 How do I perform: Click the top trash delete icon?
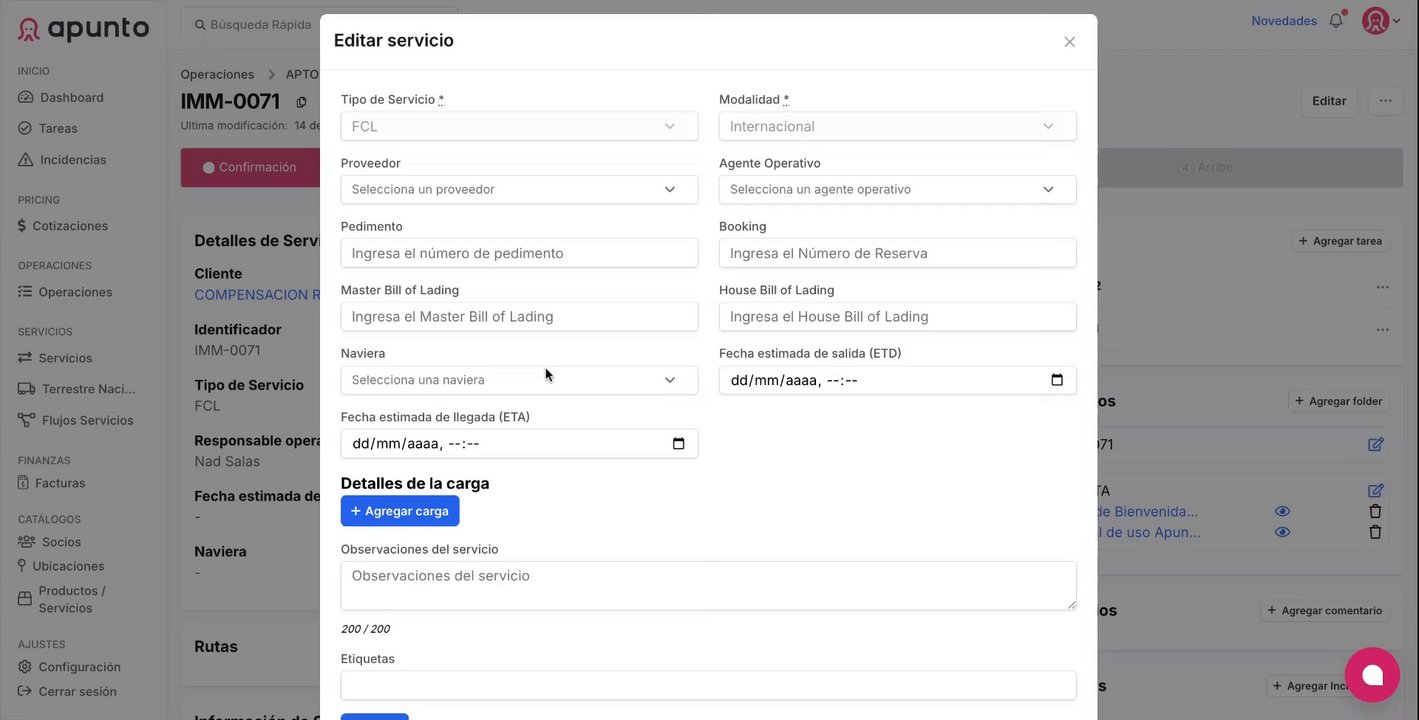point(1375,511)
